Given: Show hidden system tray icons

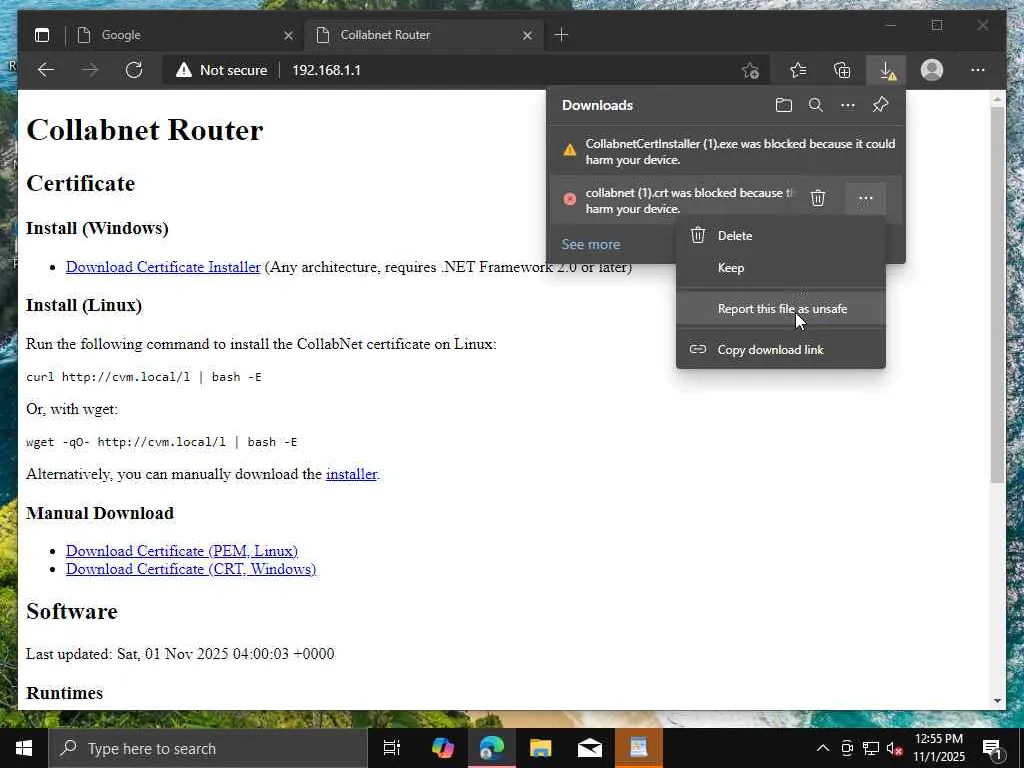Looking at the screenshot, I should [x=823, y=748].
